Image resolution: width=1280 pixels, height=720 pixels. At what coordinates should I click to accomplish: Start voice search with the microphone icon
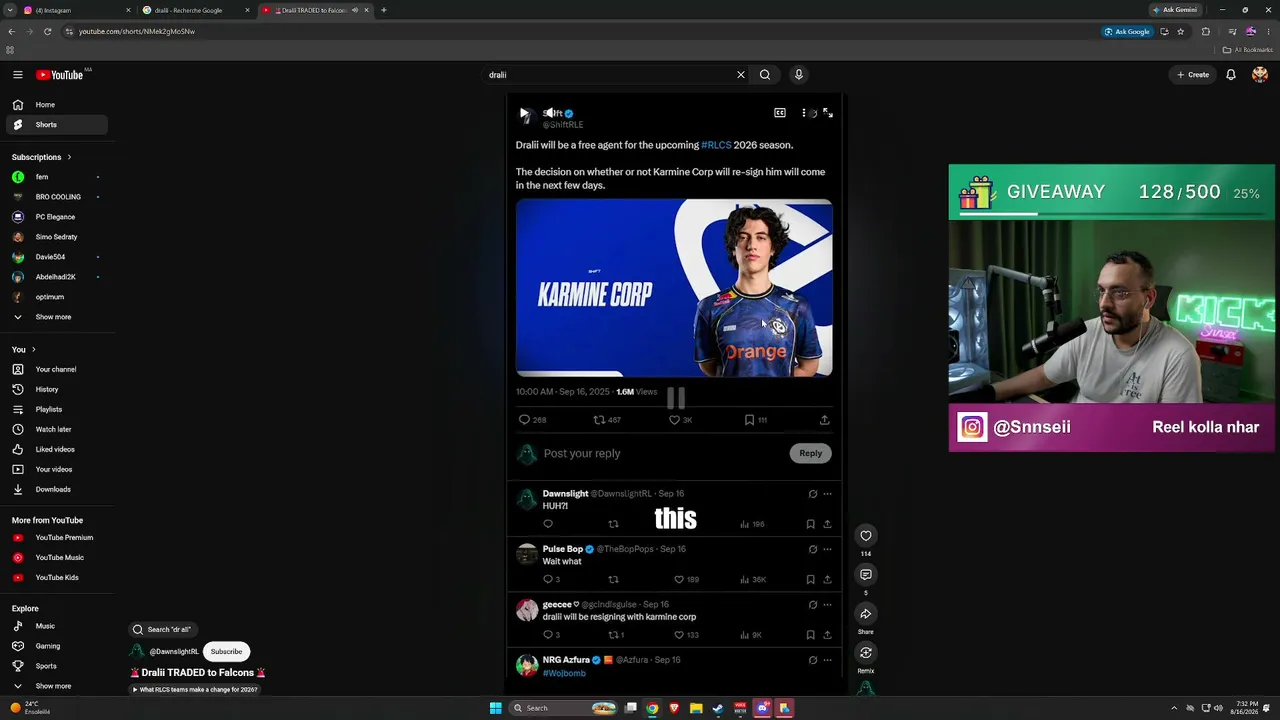coord(798,75)
